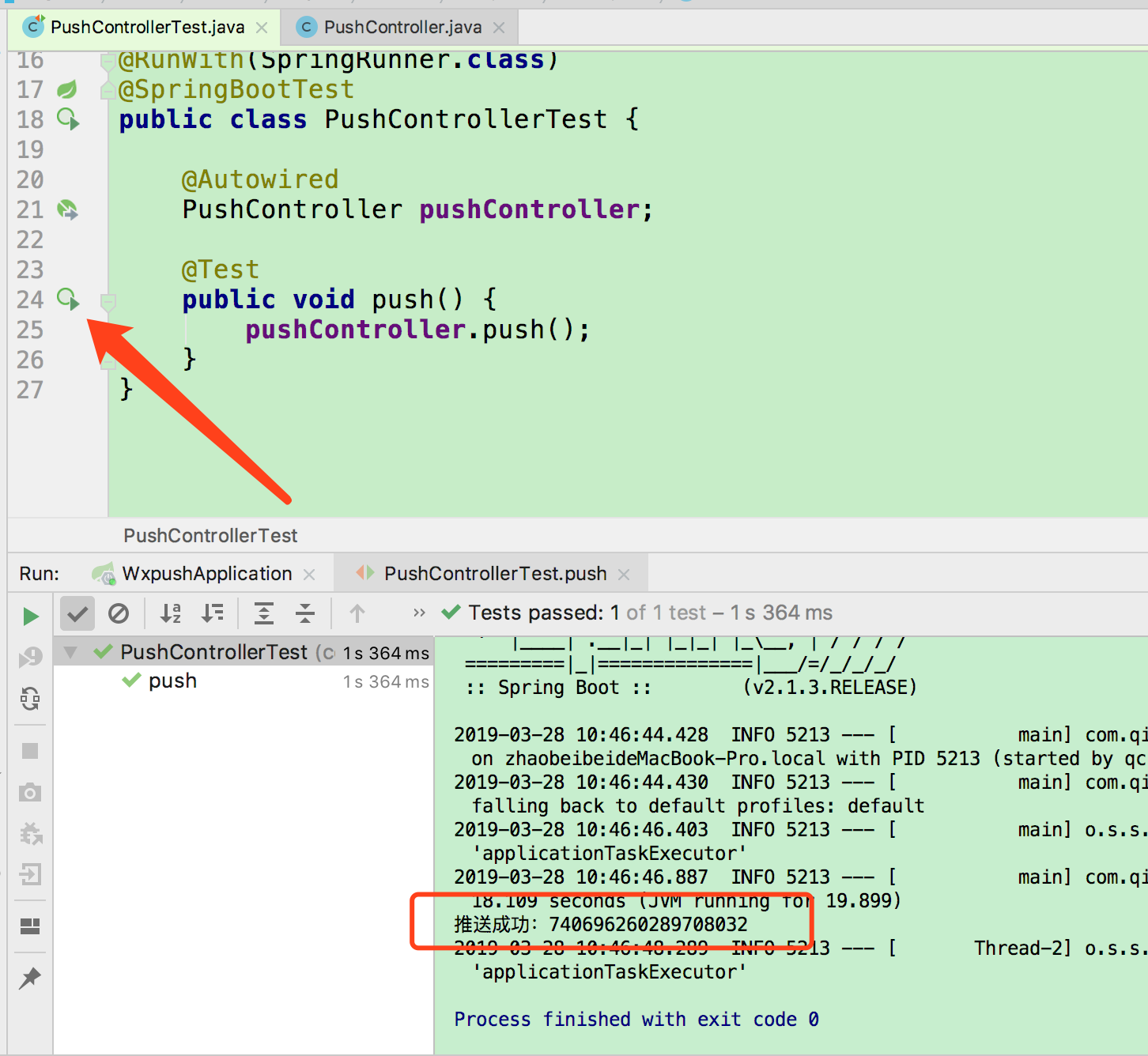The height and width of the screenshot is (1056, 1148).
Task: Click the gray Stop process square
Action: pyautogui.click(x=31, y=751)
